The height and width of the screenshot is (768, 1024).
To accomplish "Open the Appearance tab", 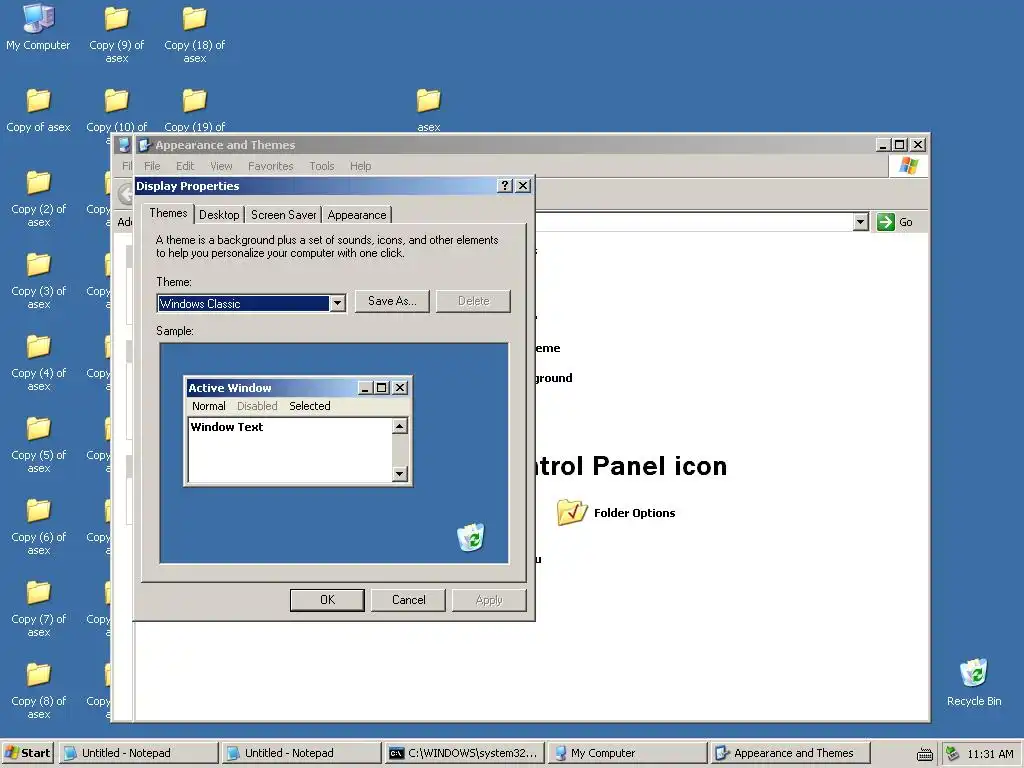I will pos(357,215).
